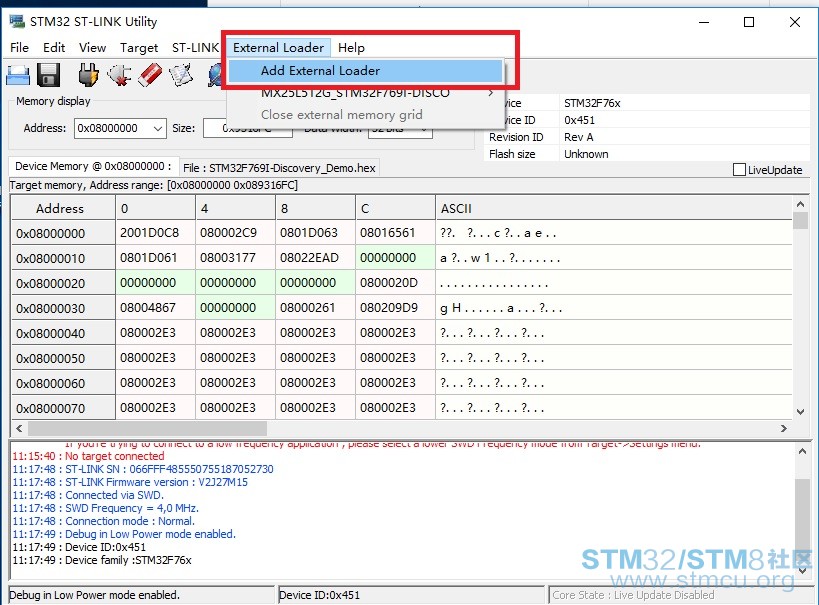Toggle the LiveUpdate checkbox

(x=739, y=170)
